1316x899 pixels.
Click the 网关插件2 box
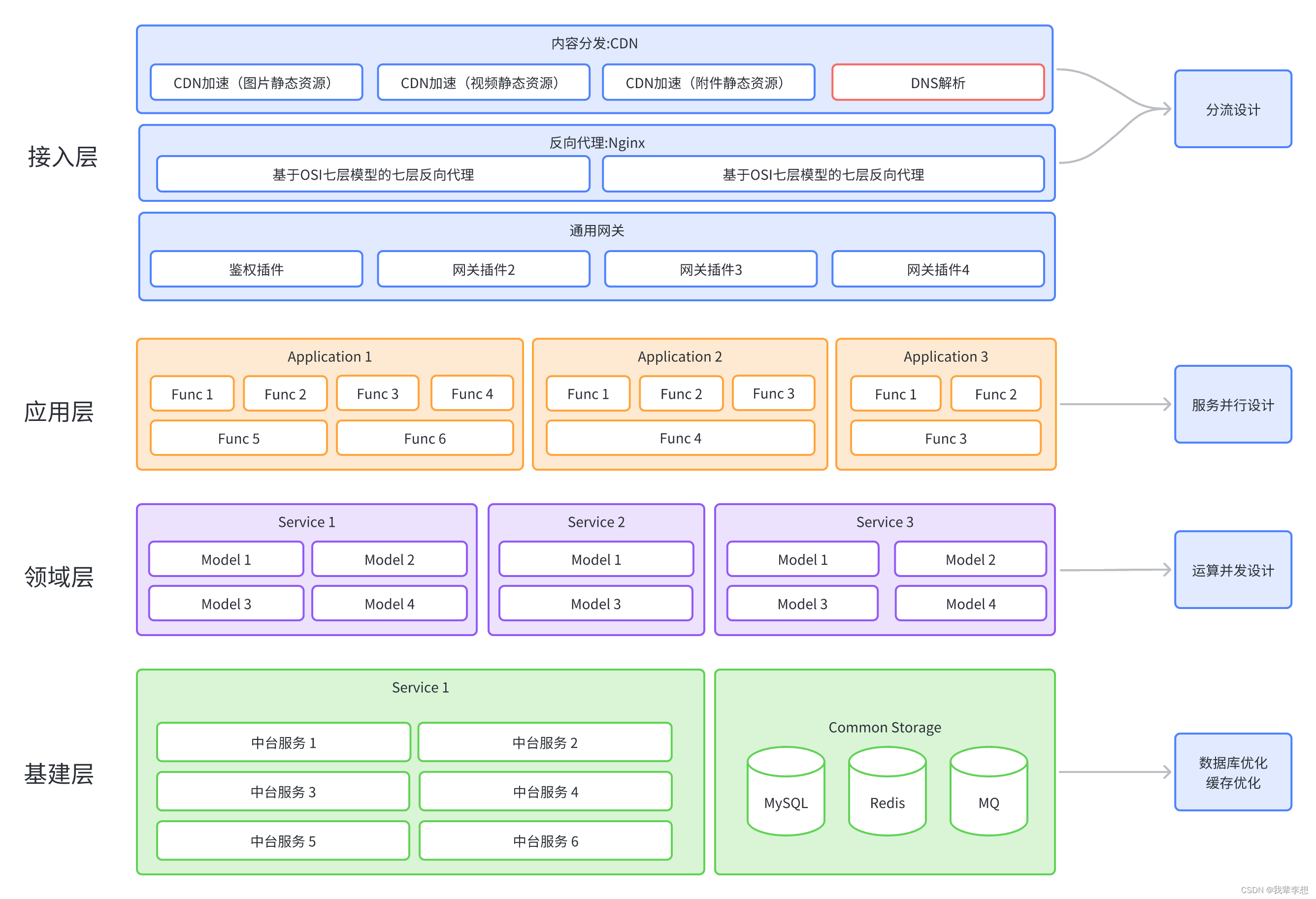pyautogui.click(x=484, y=269)
